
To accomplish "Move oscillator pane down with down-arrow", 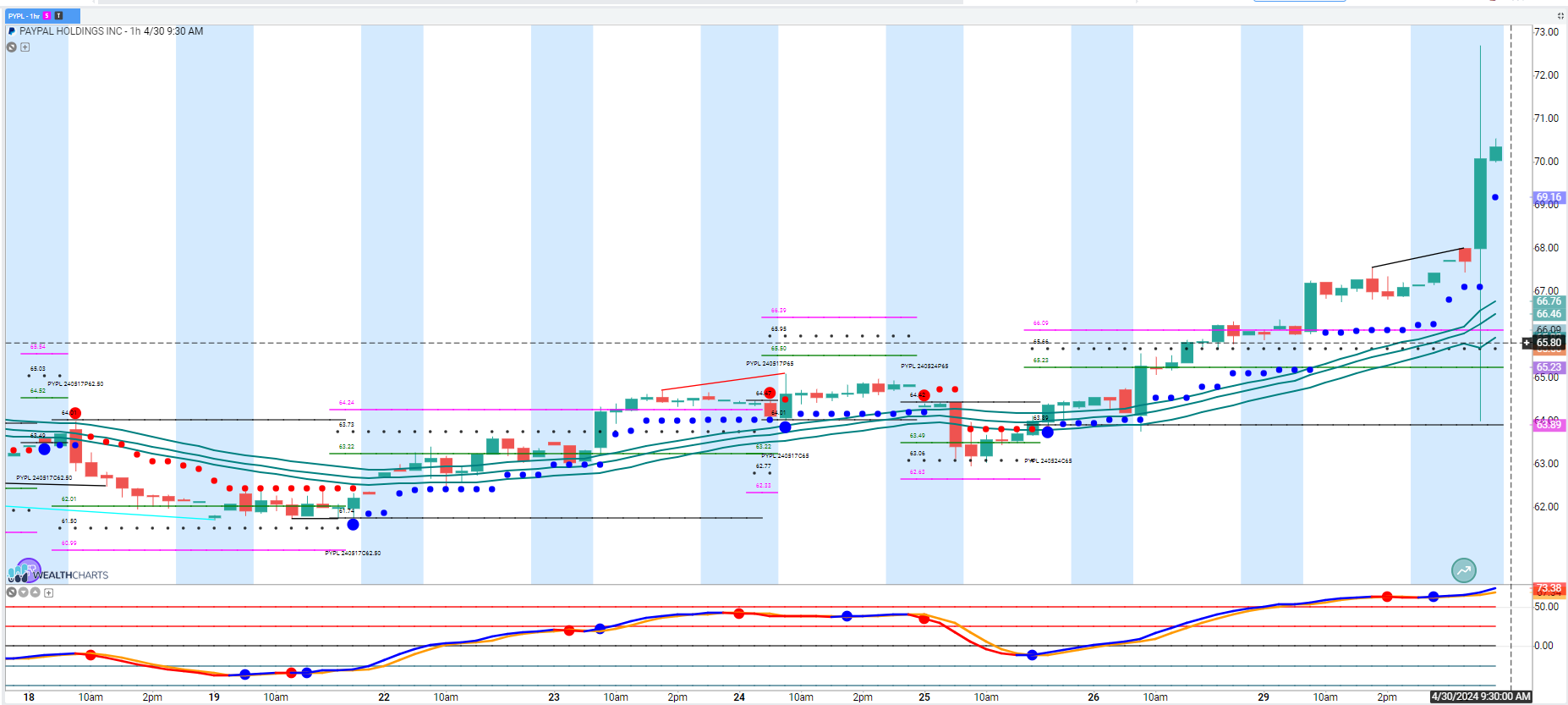I will (24, 592).
